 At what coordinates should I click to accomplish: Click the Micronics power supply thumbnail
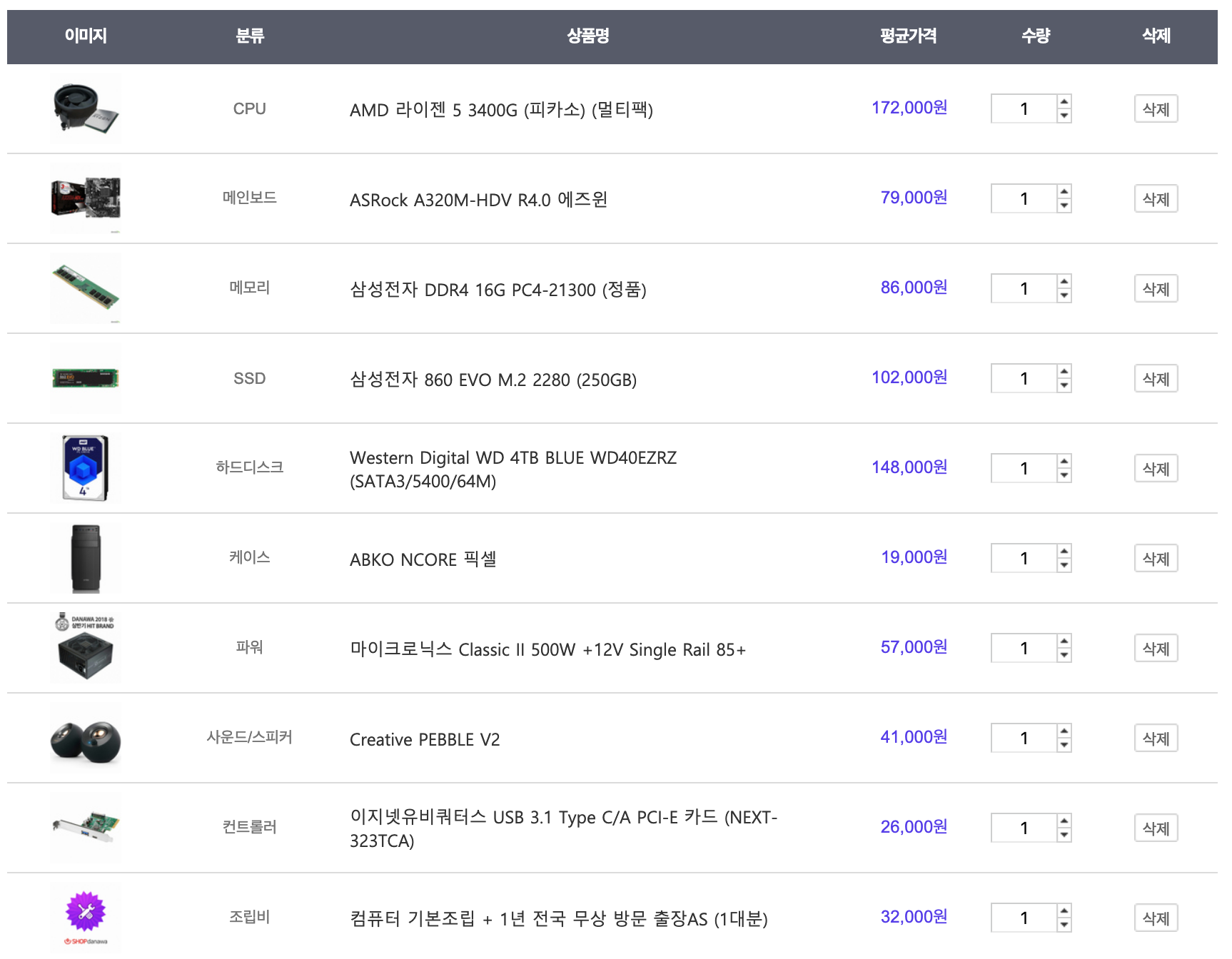[86, 648]
